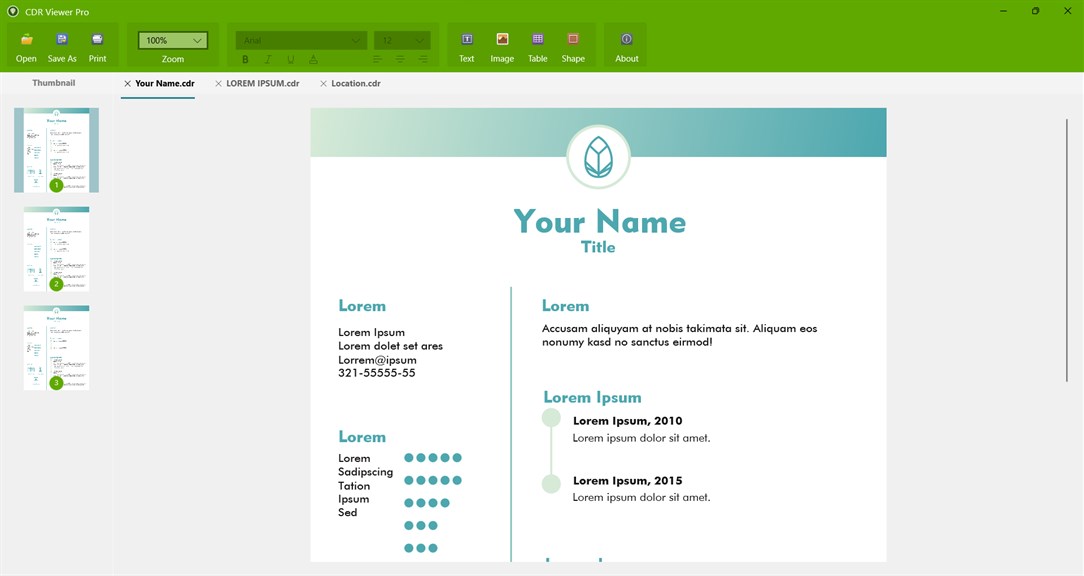
Task: Click the vertical document scrollbar
Action: point(1067,250)
